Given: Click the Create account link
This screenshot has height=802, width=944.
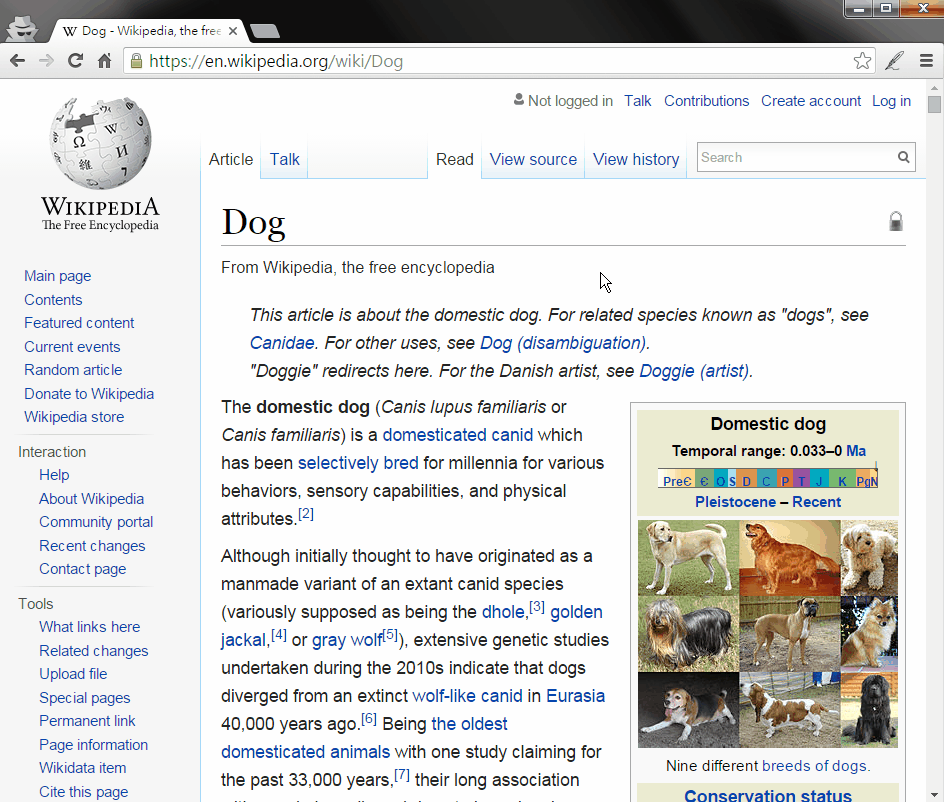Looking at the screenshot, I should tap(810, 101).
